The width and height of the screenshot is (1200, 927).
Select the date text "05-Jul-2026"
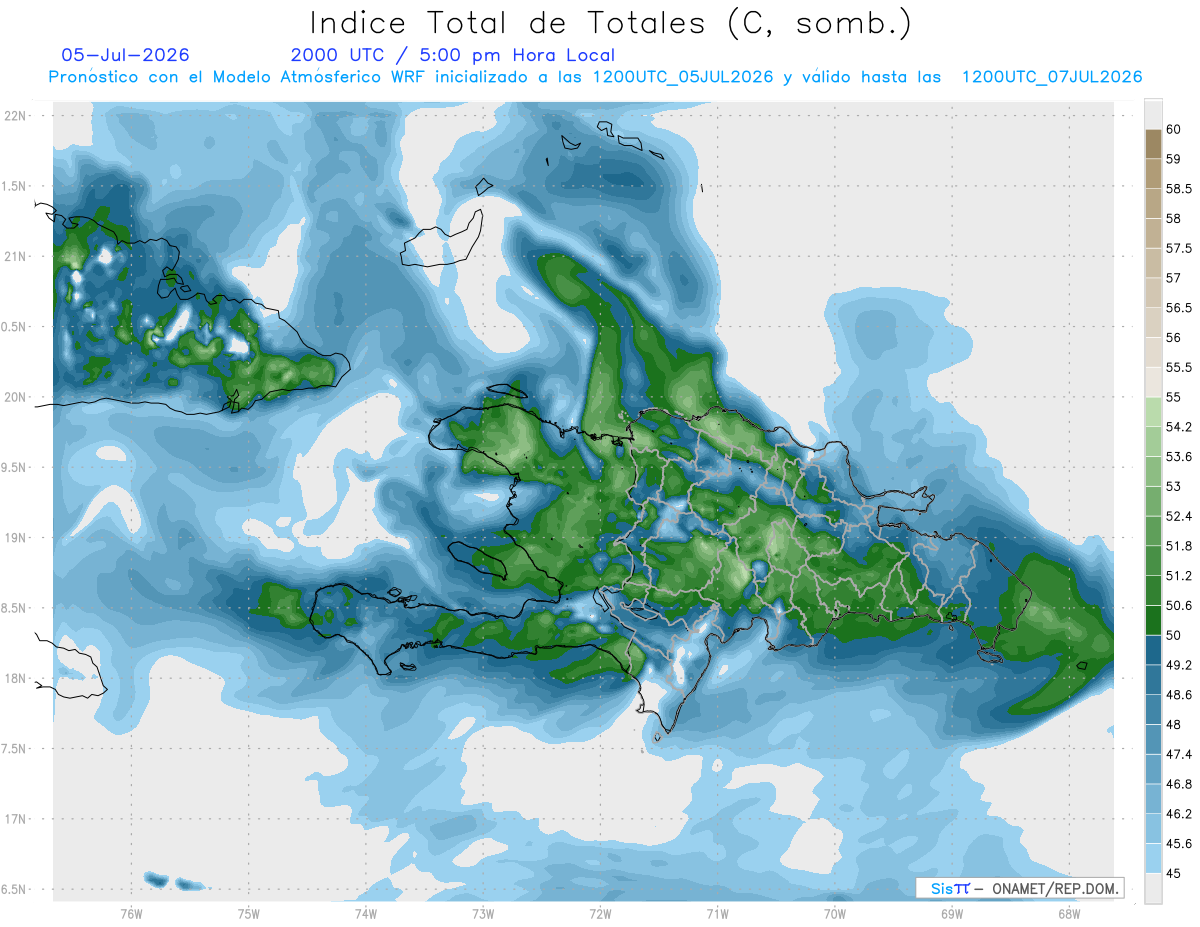(125, 55)
